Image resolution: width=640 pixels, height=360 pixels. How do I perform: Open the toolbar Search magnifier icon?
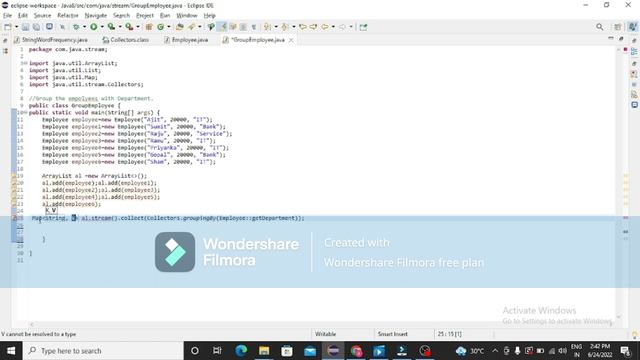(x=599, y=27)
